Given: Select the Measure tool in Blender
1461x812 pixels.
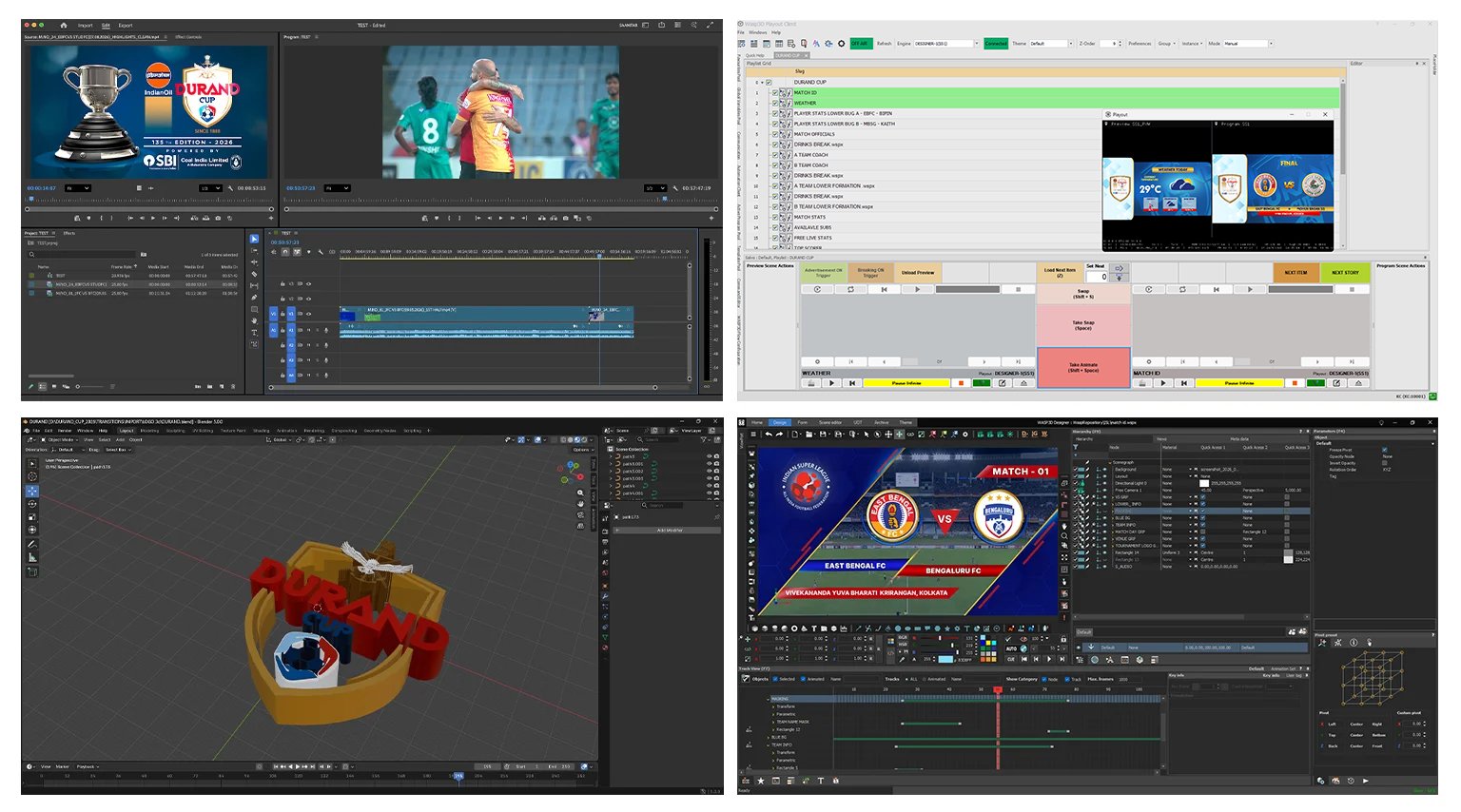Looking at the screenshot, I should [x=32, y=557].
